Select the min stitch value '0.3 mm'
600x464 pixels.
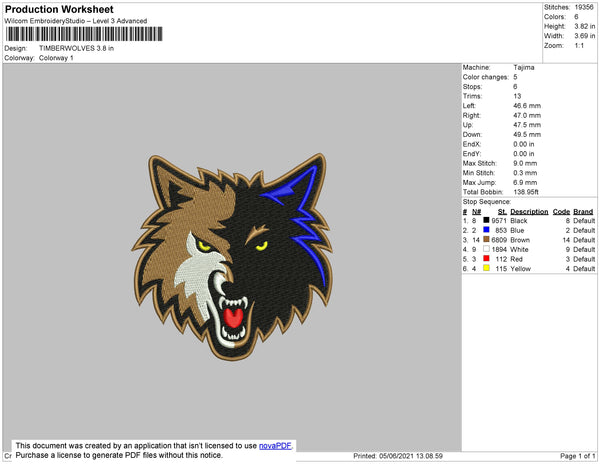pos(525,173)
